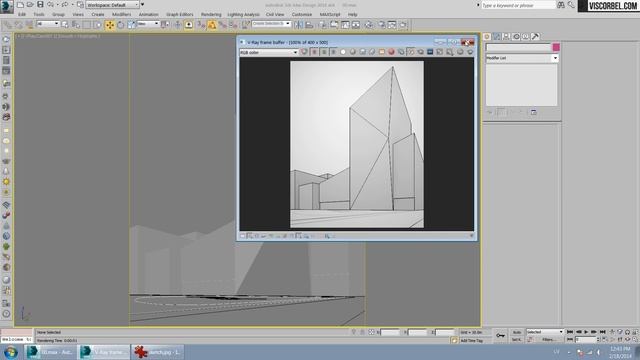640x360 pixels.
Task: Play the animation
Action: tap(586, 332)
